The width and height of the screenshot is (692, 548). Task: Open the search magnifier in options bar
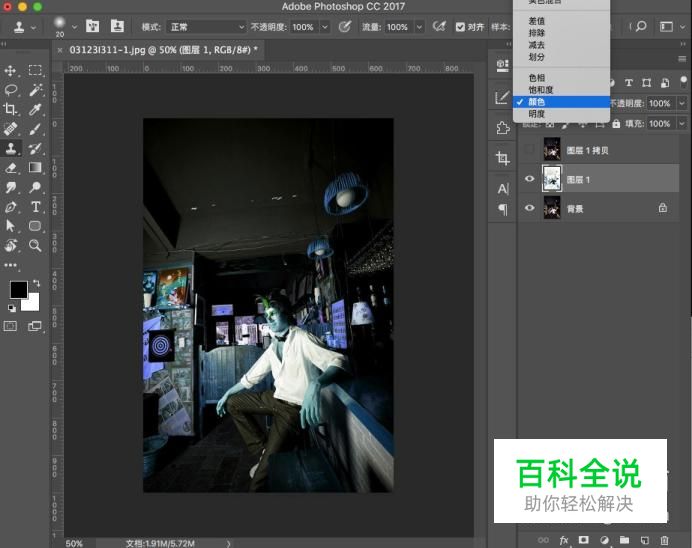(x=641, y=26)
